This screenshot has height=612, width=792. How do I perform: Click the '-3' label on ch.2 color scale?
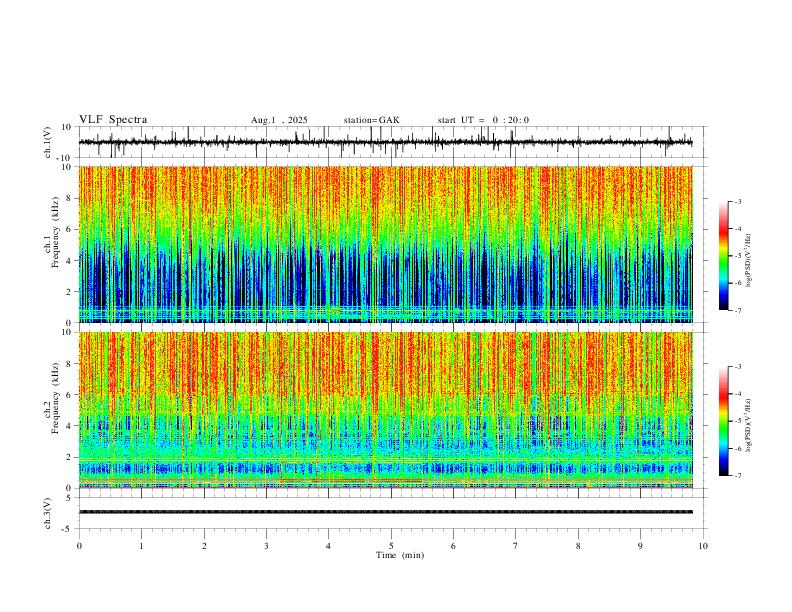(x=738, y=367)
